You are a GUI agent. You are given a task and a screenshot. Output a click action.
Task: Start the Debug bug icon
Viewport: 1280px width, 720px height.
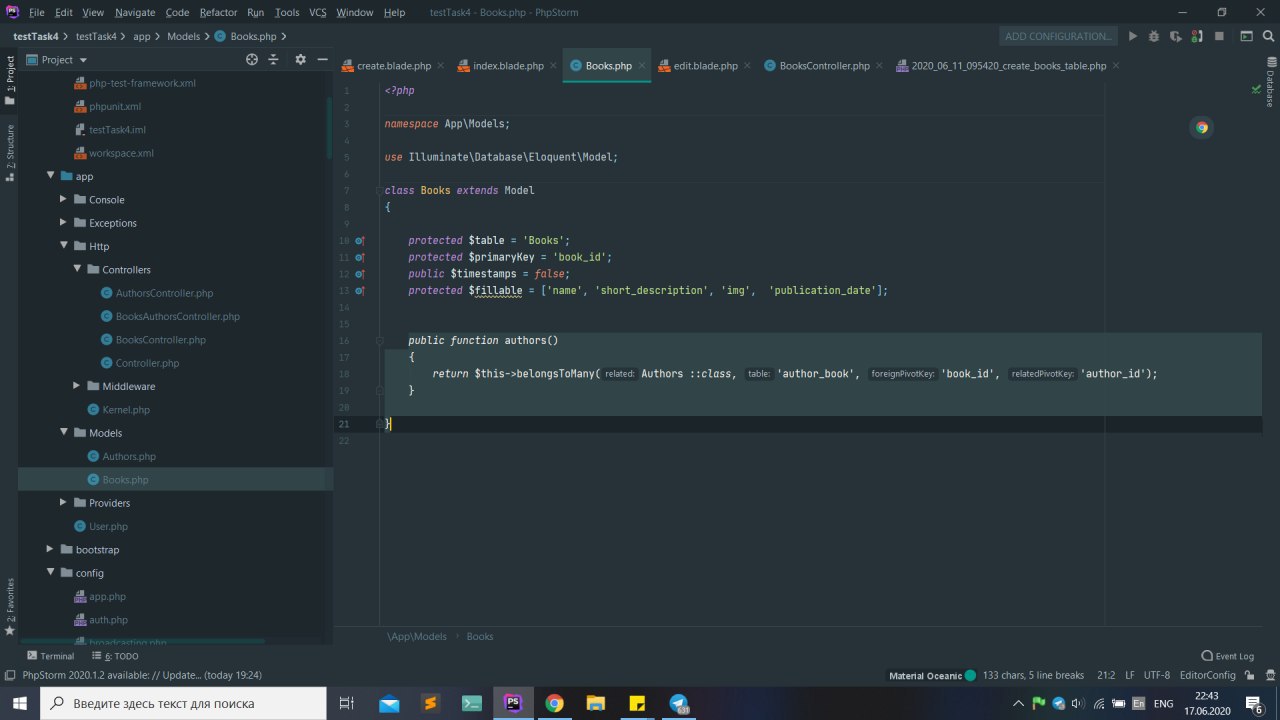pyautogui.click(x=1154, y=36)
